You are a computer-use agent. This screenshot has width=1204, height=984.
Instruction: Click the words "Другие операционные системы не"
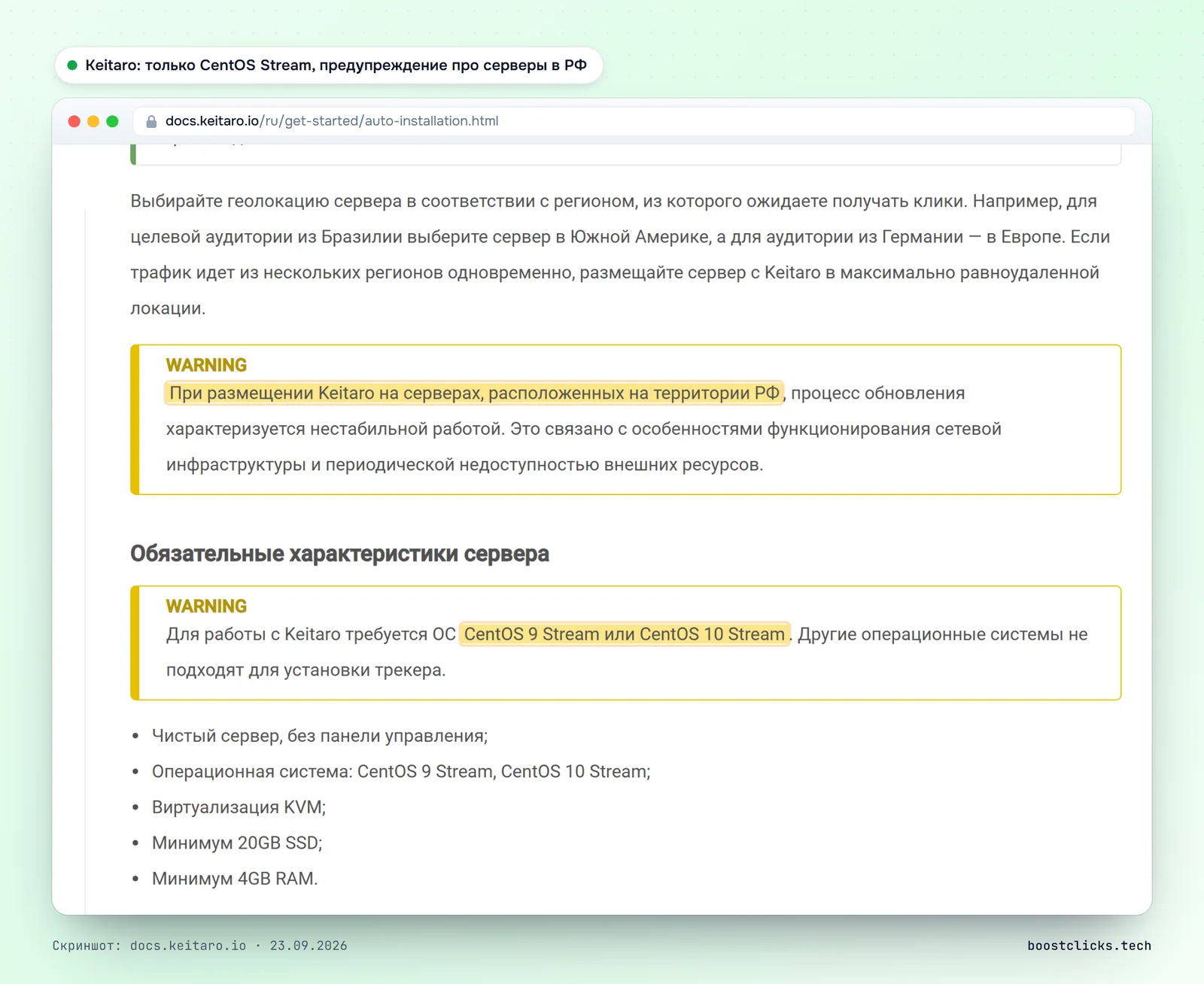coord(943,634)
